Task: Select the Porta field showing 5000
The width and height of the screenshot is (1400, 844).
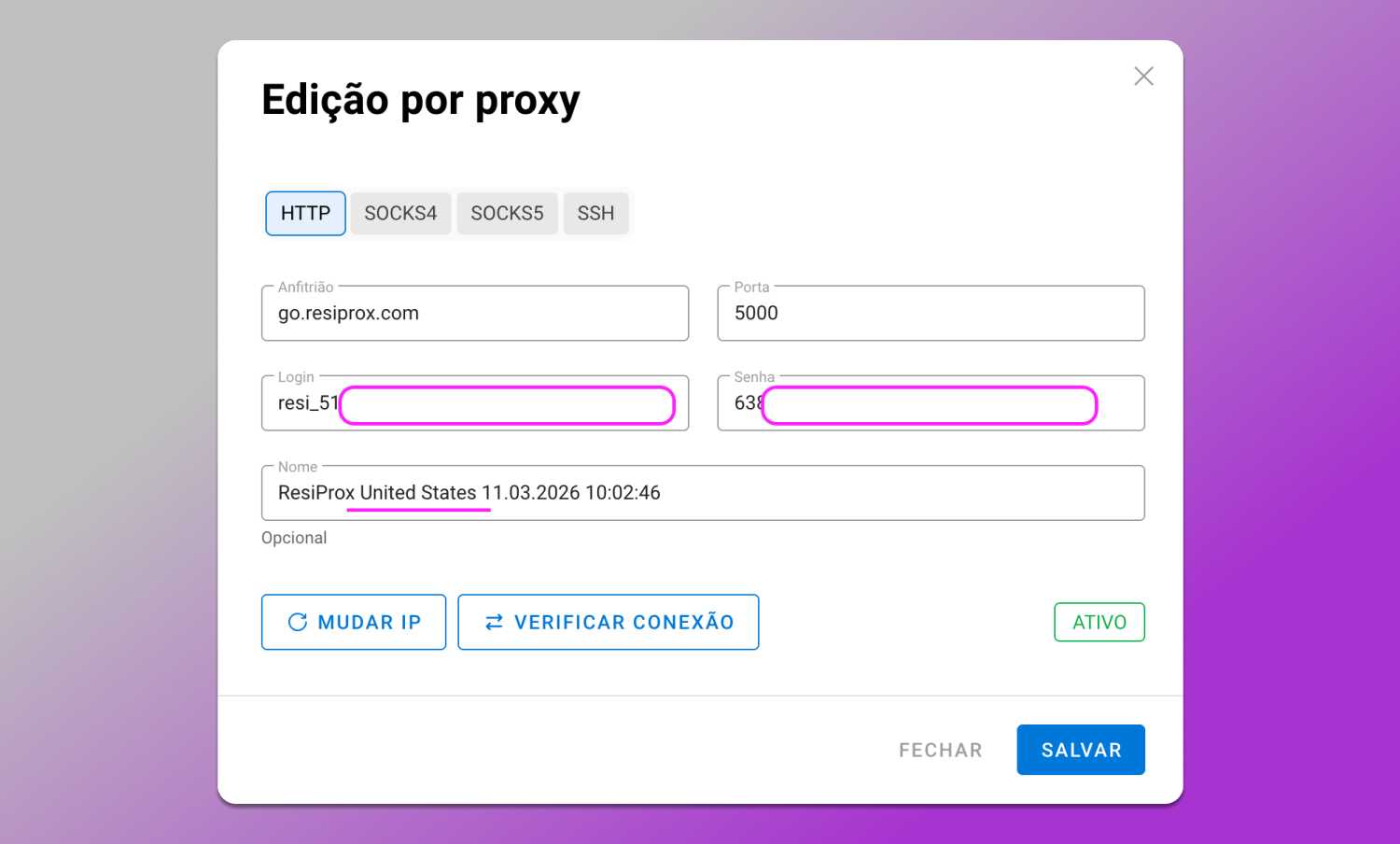Action: (930, 313)
